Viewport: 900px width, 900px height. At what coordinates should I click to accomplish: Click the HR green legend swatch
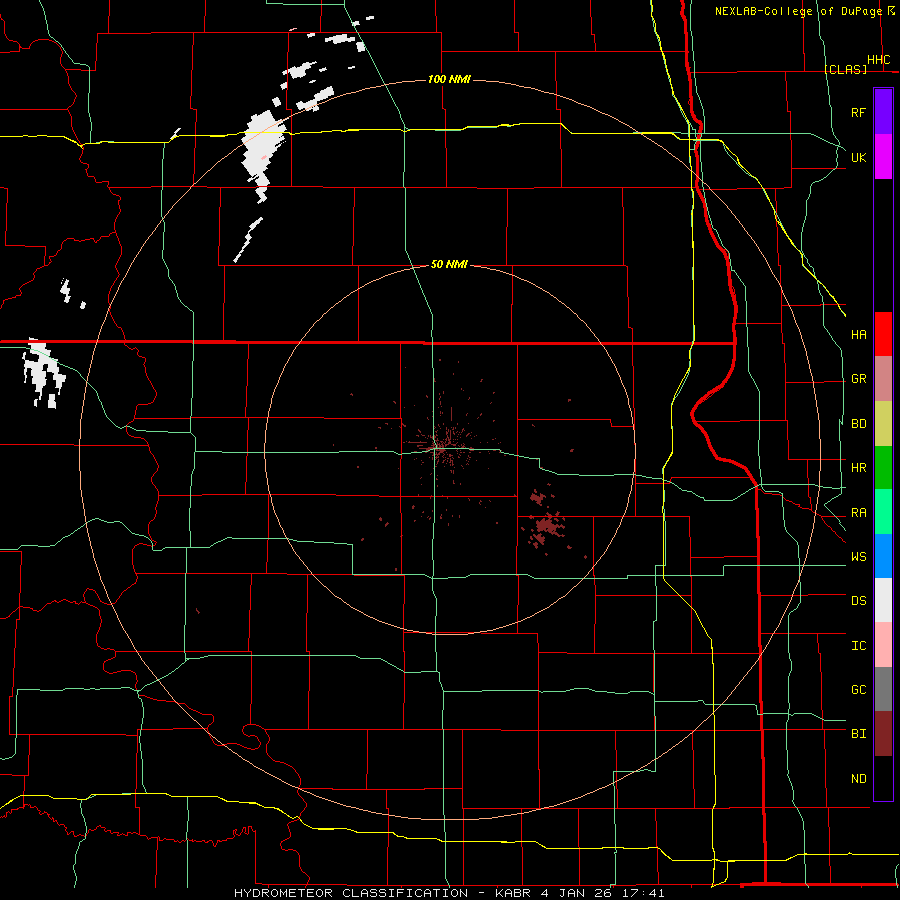pyautogui.click(x=883, y=468)
